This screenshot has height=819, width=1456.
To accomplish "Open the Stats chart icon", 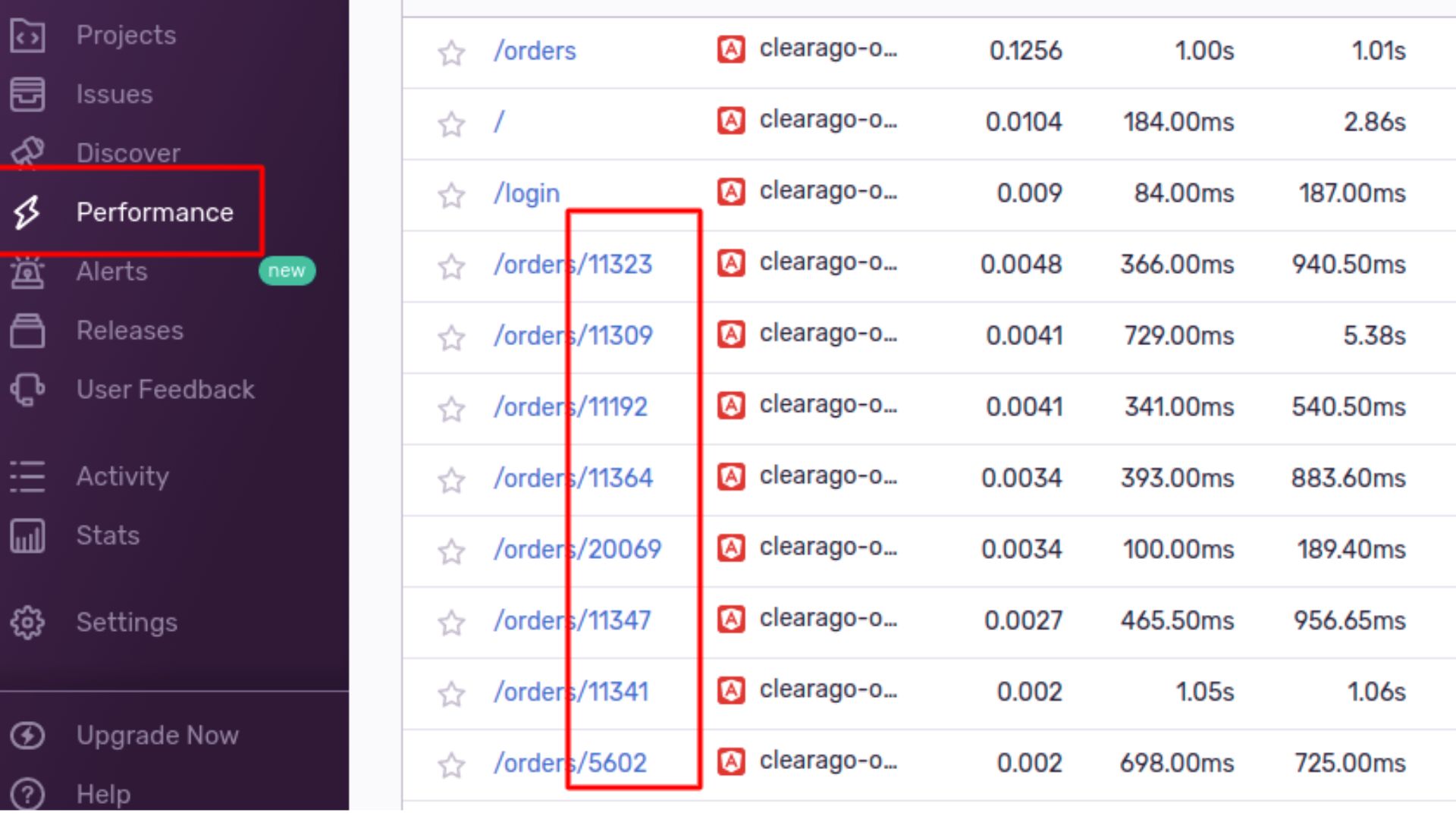I will (28, 535).
